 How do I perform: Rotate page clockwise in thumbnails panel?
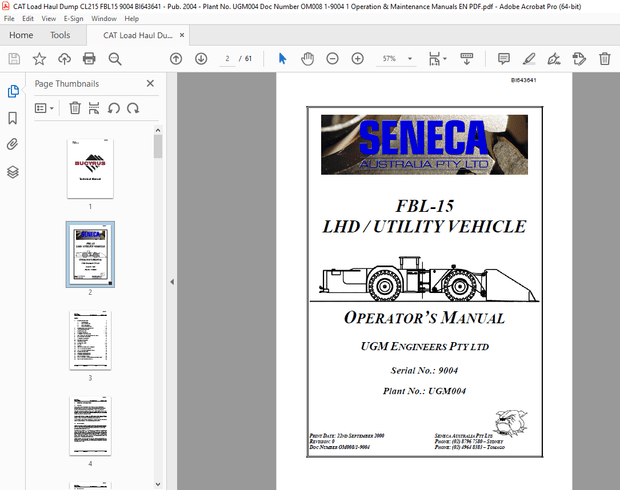coord(133,108)
